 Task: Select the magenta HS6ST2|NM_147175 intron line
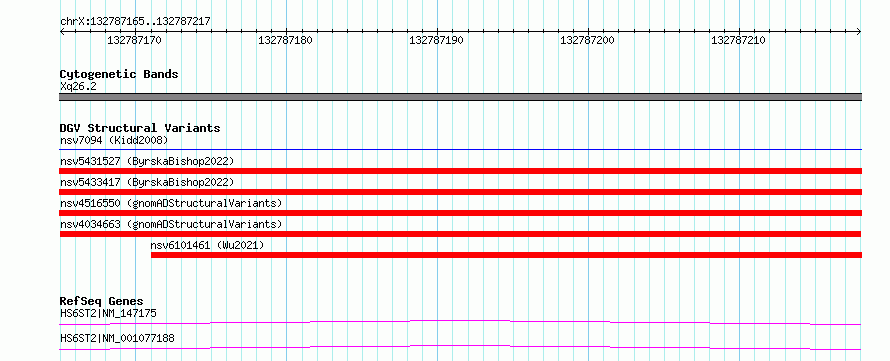460,322
